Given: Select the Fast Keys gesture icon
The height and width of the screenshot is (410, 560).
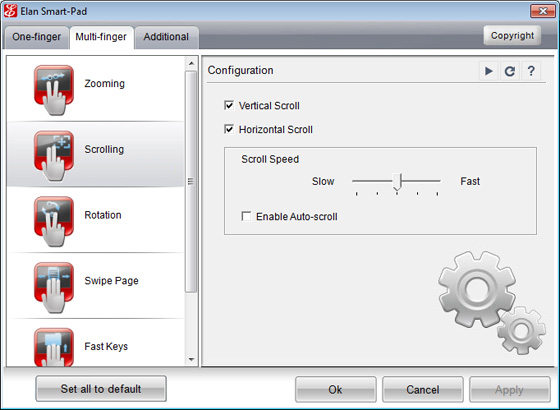Looking at the screenshot, I should (x=54, y=347).
